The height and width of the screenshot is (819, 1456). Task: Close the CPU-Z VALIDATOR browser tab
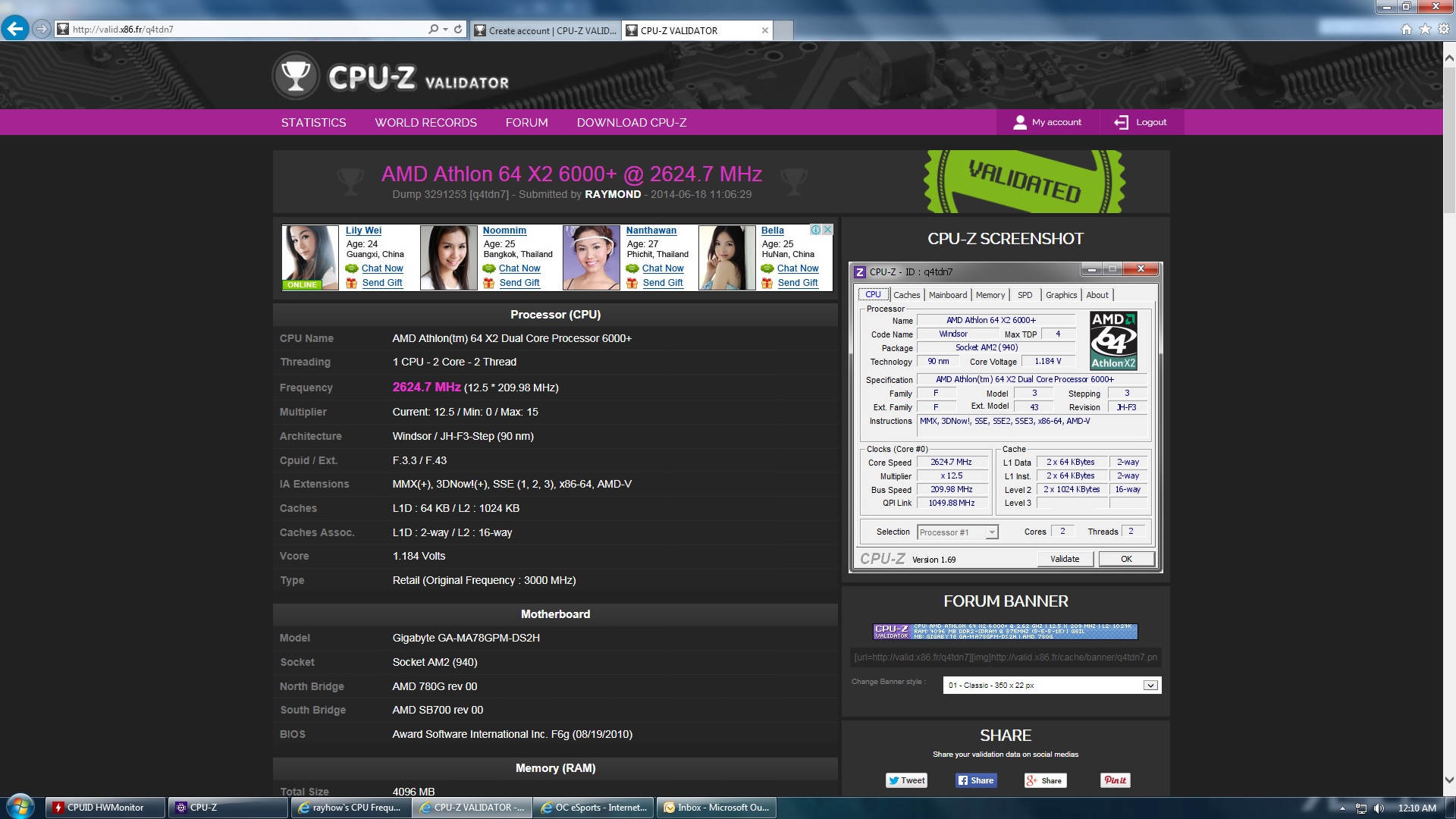(x=765, y=30)
